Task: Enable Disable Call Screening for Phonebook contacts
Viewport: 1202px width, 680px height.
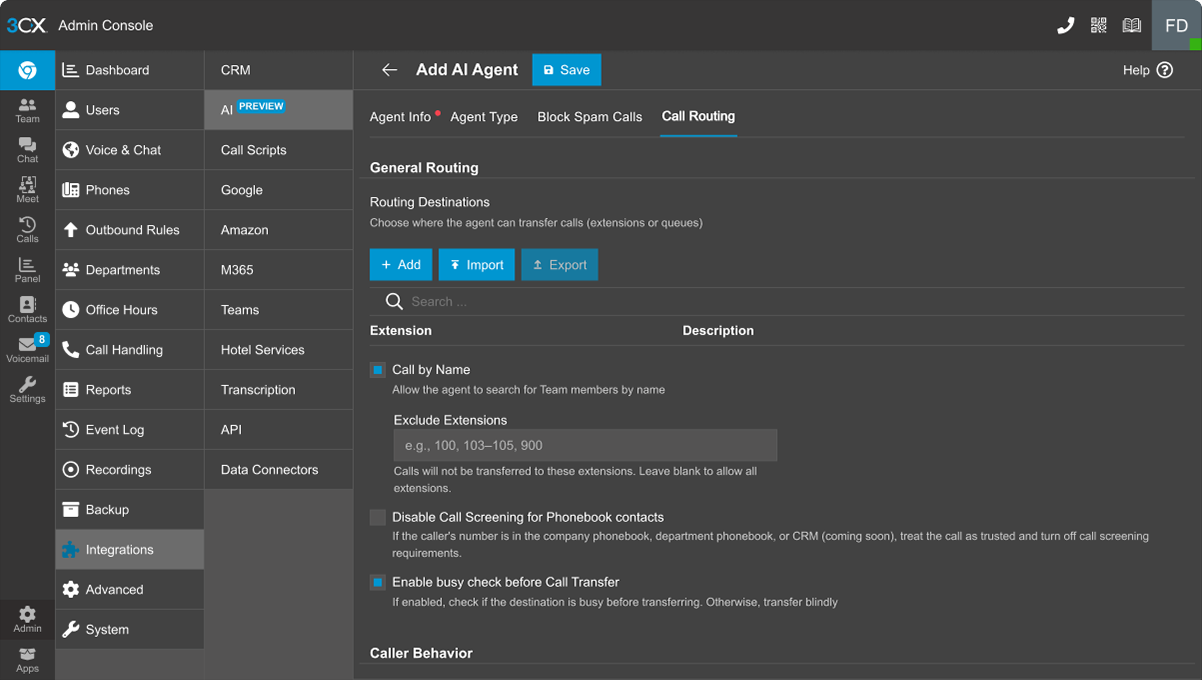Action: click(x=378, y=517)
